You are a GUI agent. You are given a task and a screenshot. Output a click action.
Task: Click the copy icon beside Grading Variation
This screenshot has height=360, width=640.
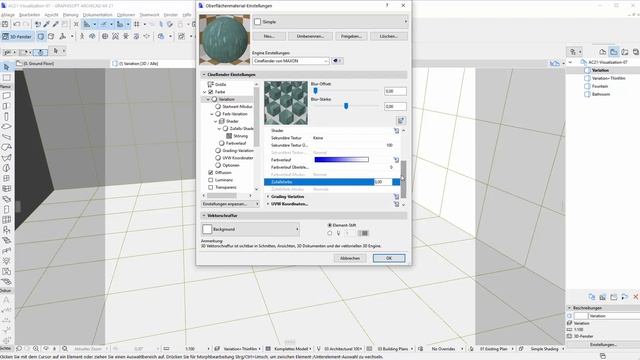396,197
